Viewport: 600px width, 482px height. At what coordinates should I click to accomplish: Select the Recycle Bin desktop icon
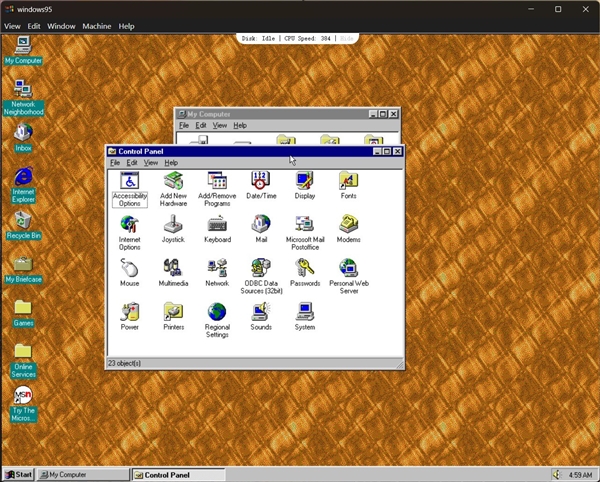click(23, 220)
